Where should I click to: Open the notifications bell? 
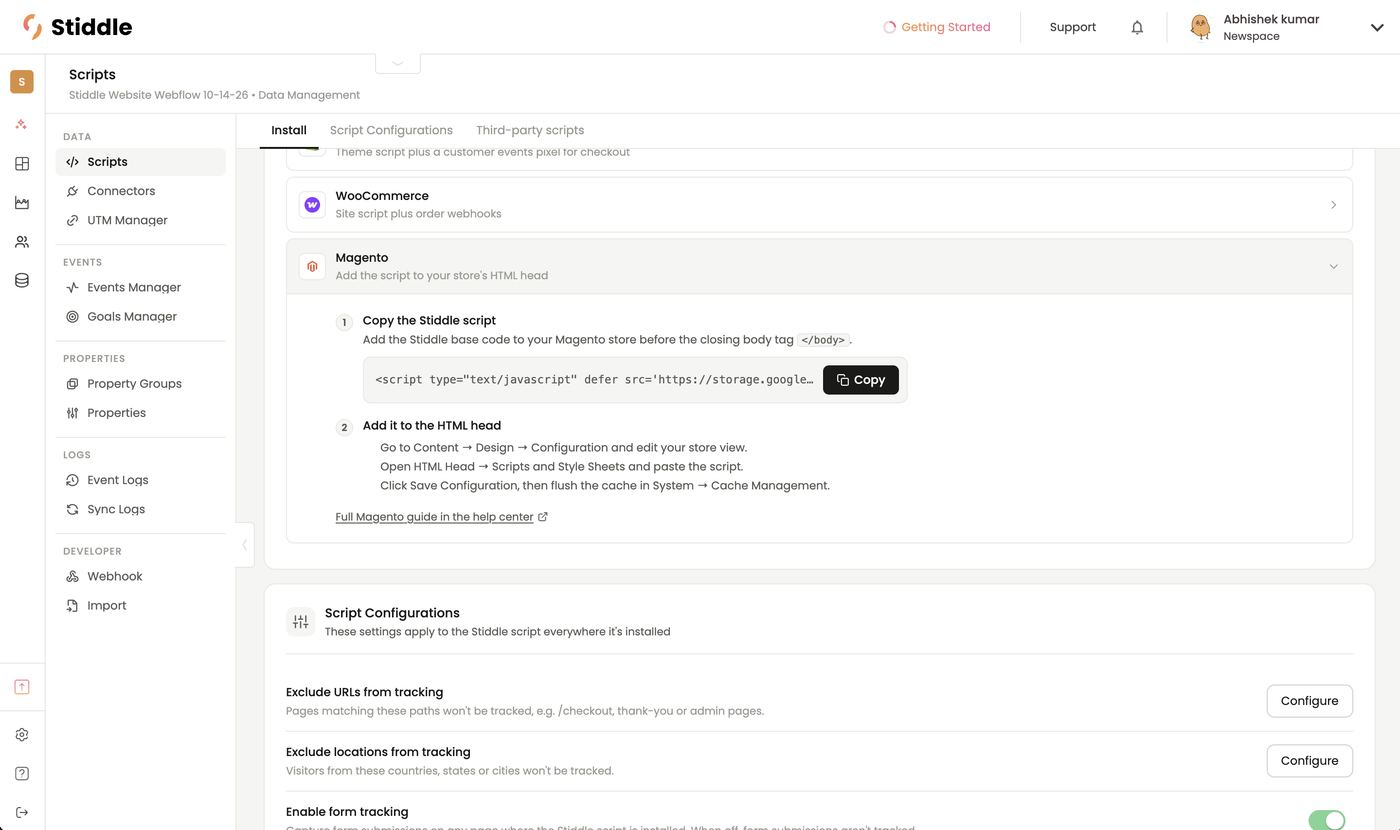(1137, 27)
